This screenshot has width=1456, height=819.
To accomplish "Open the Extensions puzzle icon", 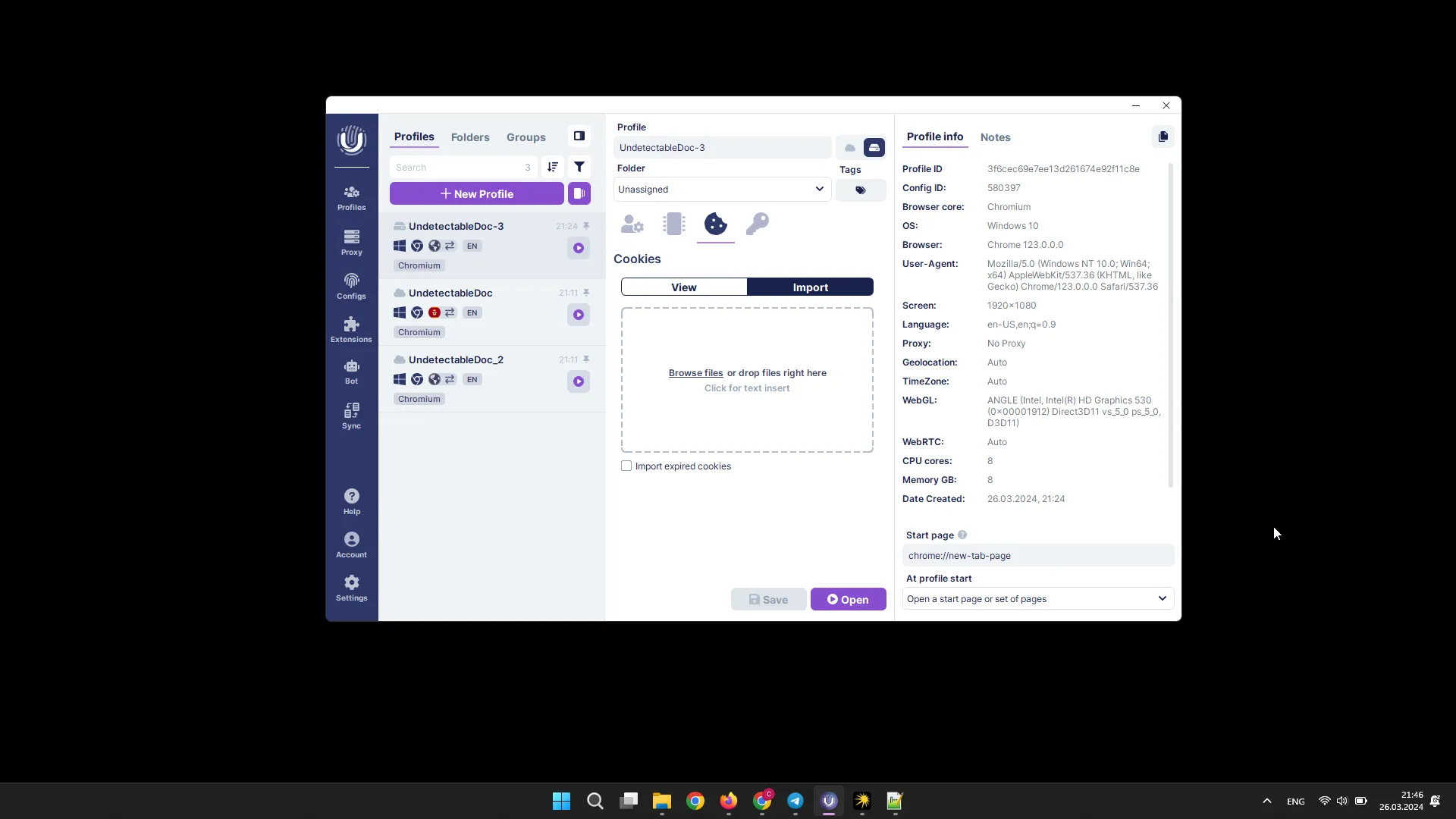I will click(351, 330).
